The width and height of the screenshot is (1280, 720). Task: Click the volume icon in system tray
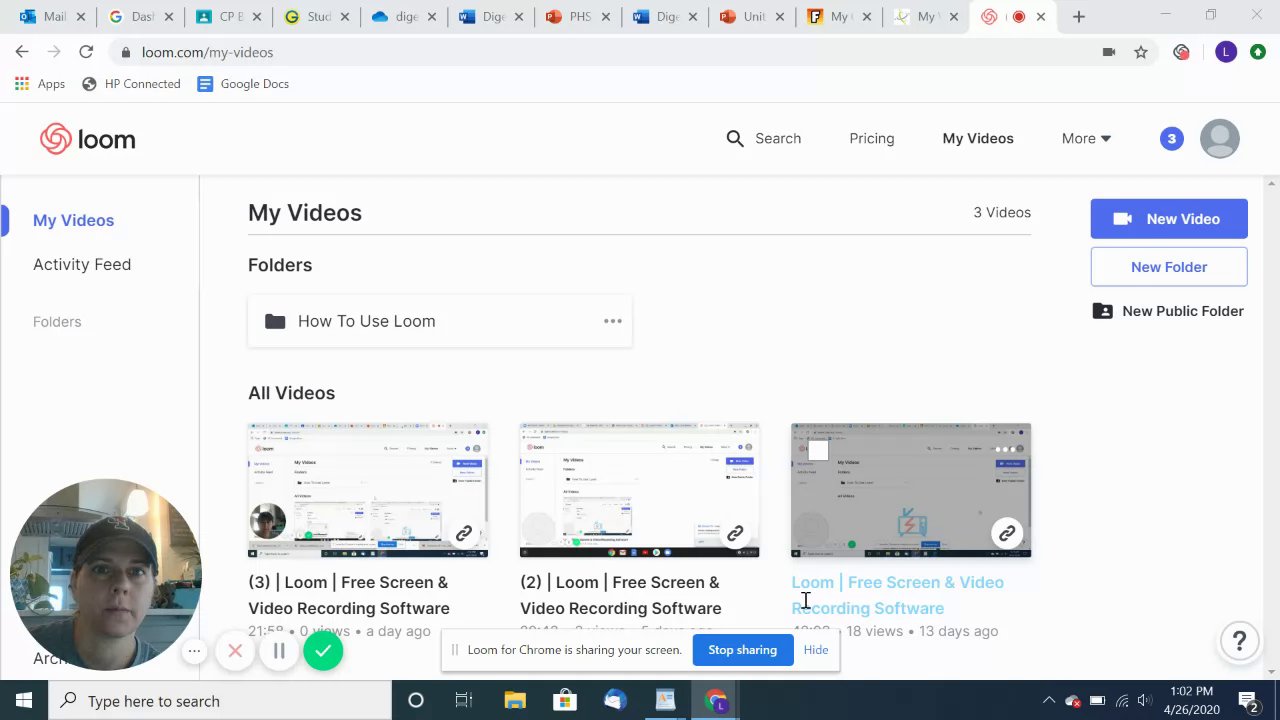(x=1144, y=701)
